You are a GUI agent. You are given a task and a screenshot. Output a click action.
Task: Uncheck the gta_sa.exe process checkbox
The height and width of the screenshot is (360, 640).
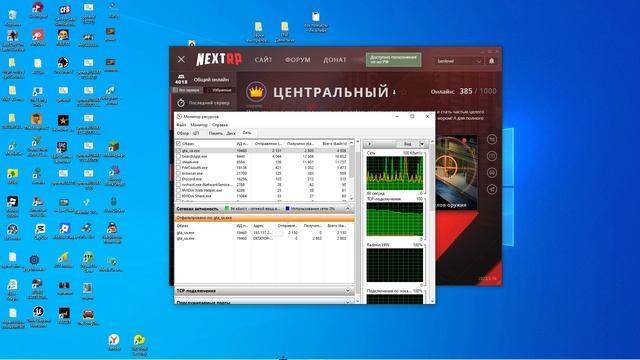point(178,151)
